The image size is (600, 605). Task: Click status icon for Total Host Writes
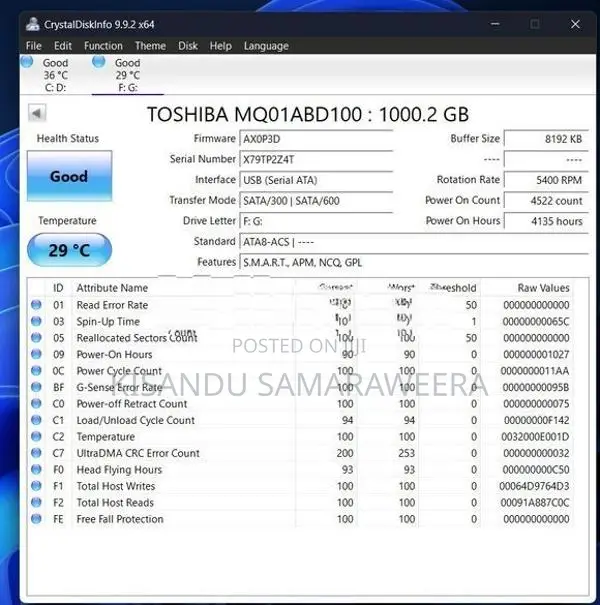tap(36, 486)
